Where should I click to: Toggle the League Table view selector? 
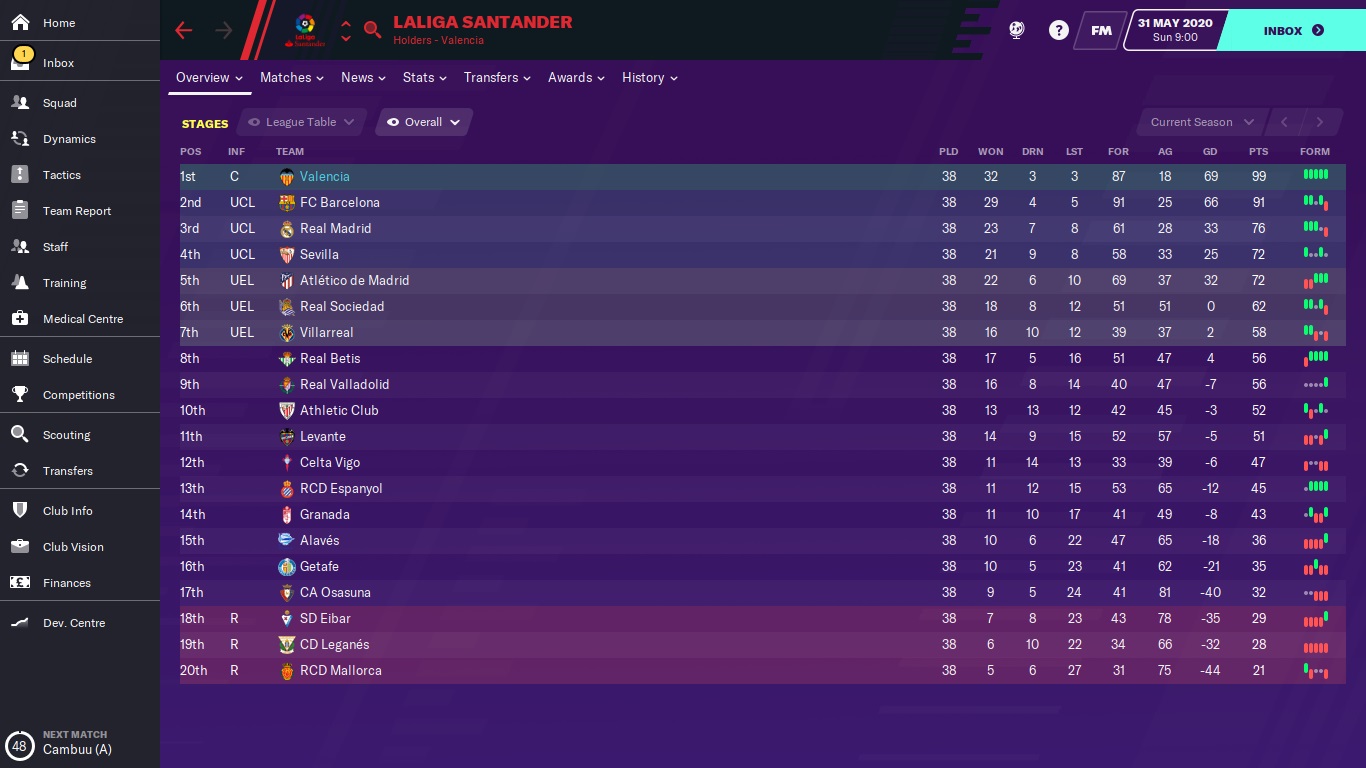point(301,122)
